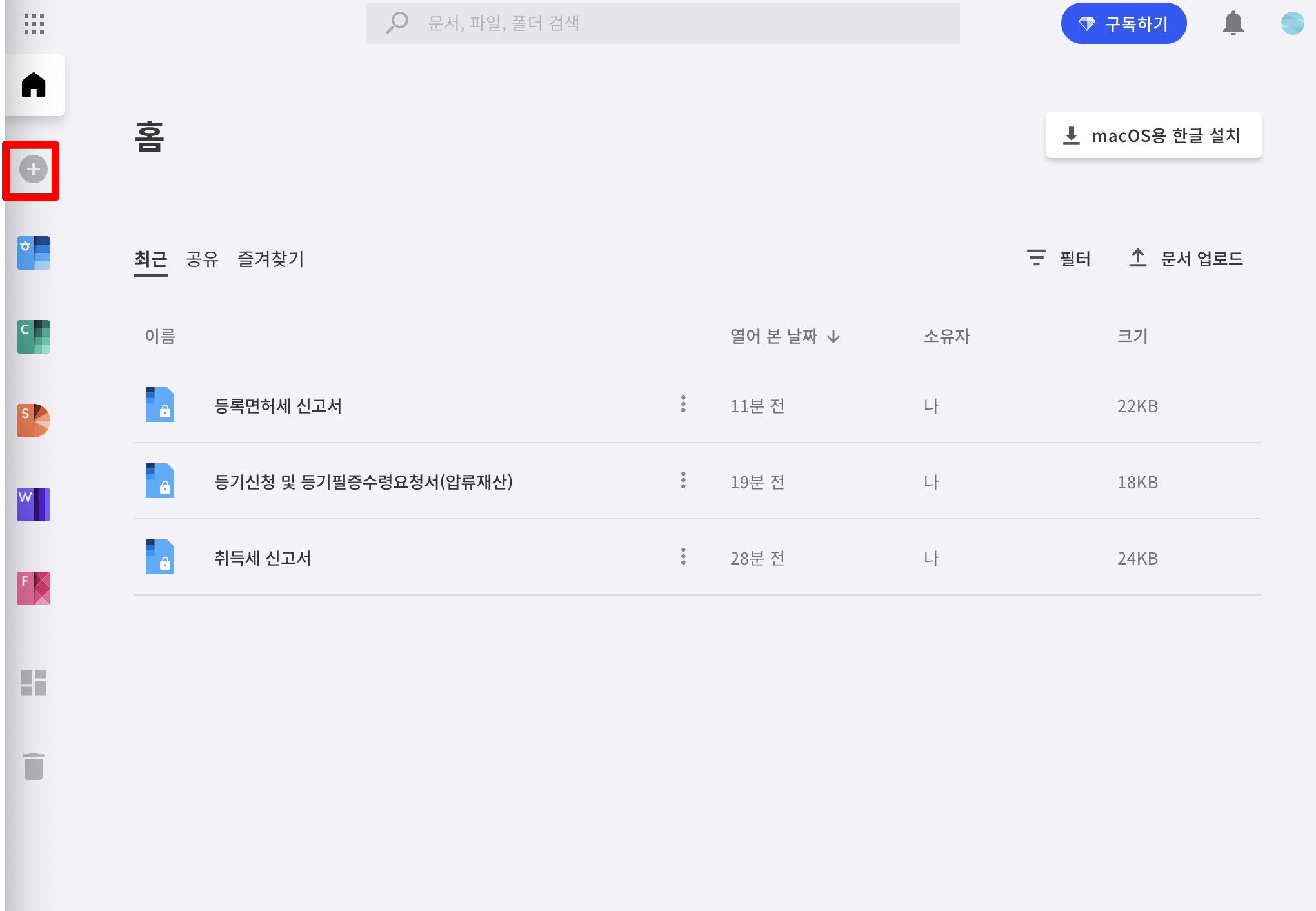Click the plus new document icon
The width and height of the screenshot is (1316, 911).
point(33,170)
